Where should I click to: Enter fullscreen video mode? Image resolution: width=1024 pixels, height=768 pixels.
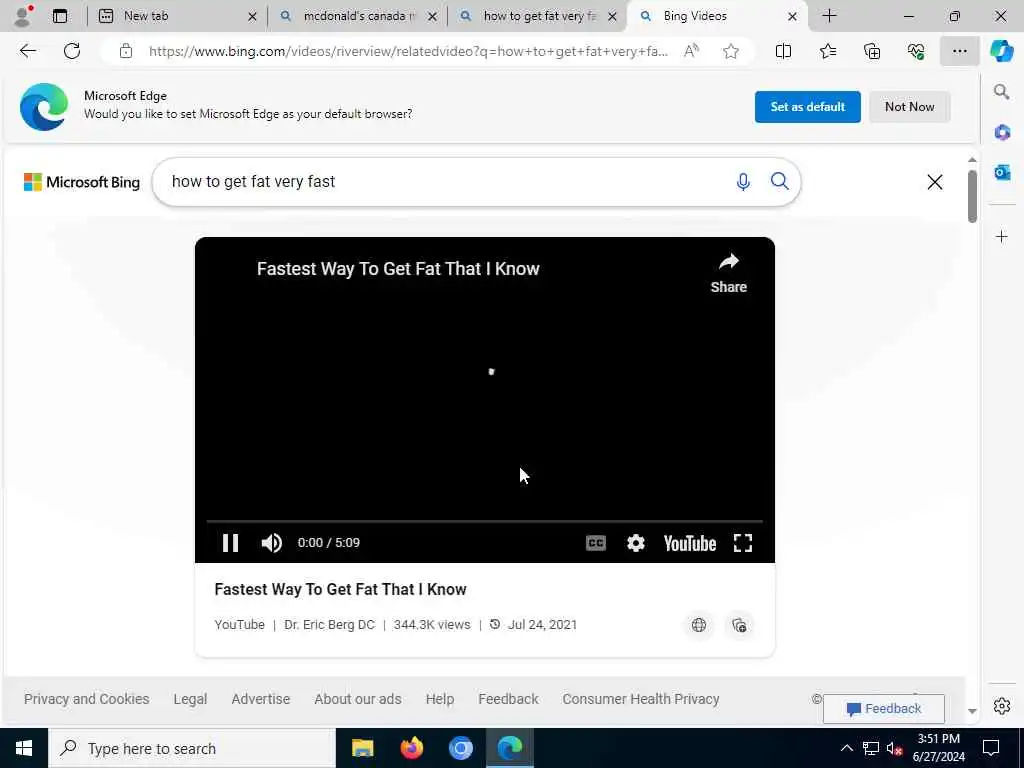coord(743,543)
